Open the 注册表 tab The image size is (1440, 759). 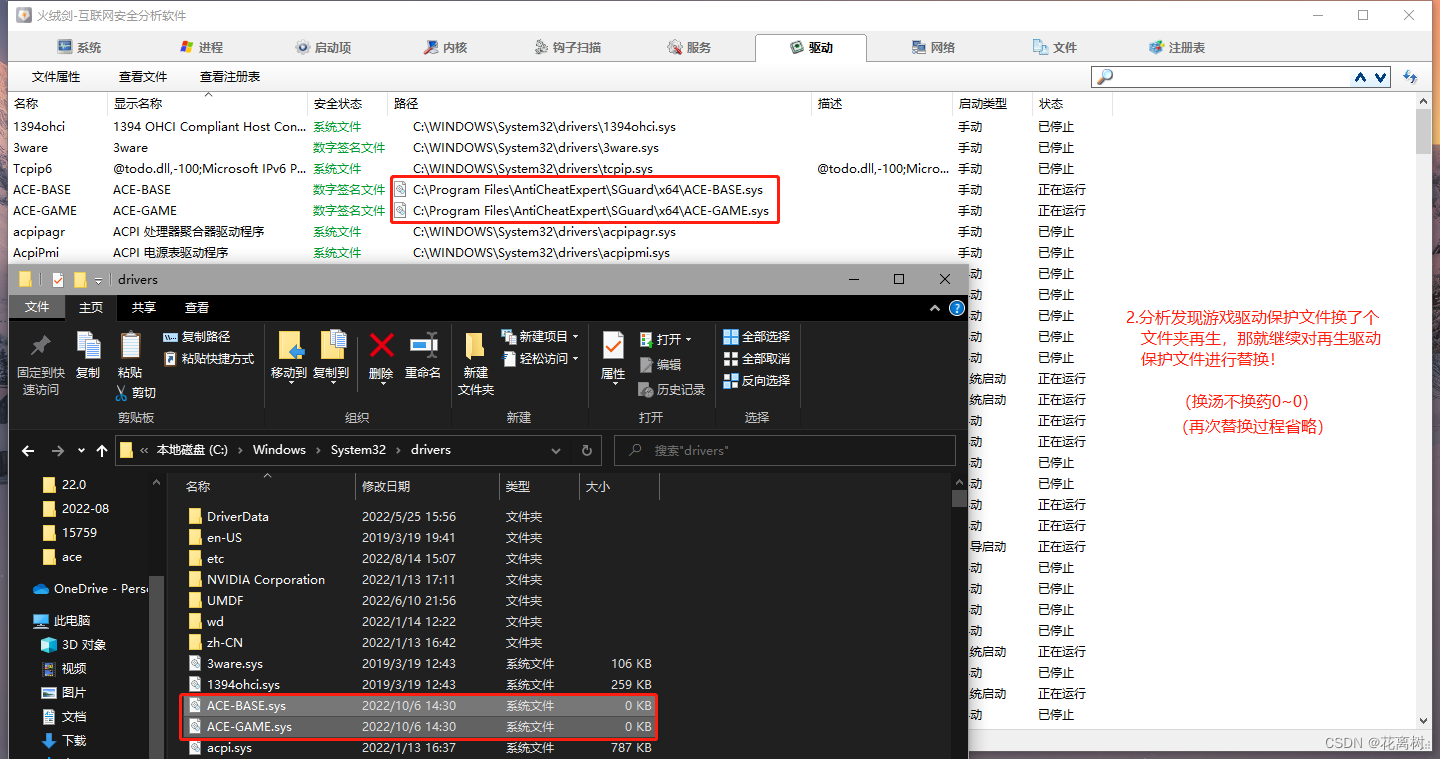click(x=1176, y=47)
